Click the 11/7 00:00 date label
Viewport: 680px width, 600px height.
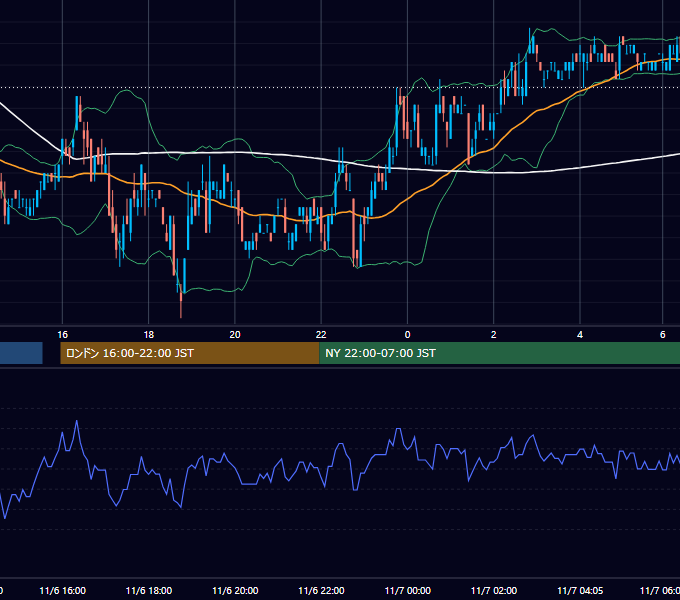408,590
